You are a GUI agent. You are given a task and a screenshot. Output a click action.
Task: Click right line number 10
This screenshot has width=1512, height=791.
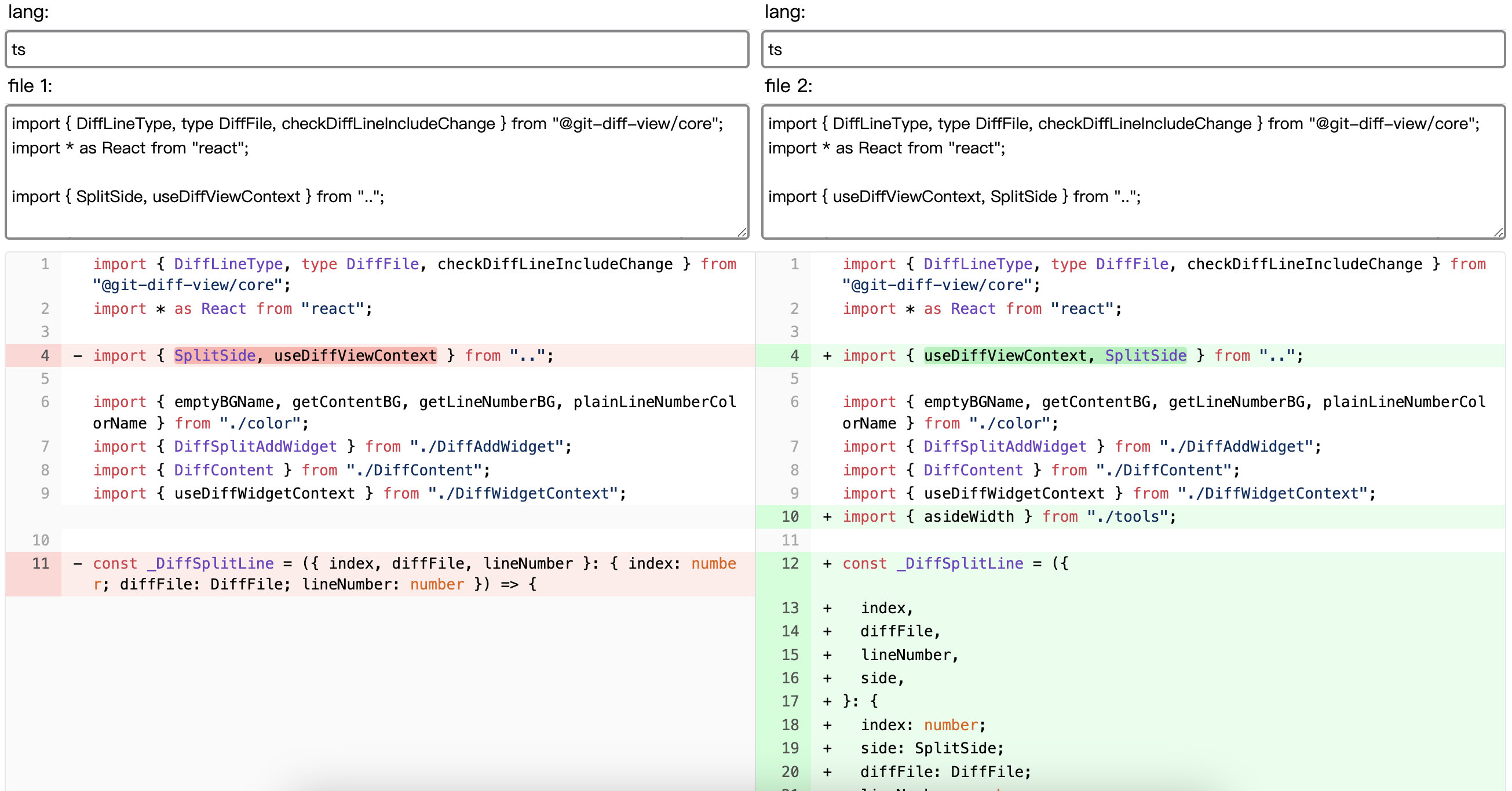[790, 517]
